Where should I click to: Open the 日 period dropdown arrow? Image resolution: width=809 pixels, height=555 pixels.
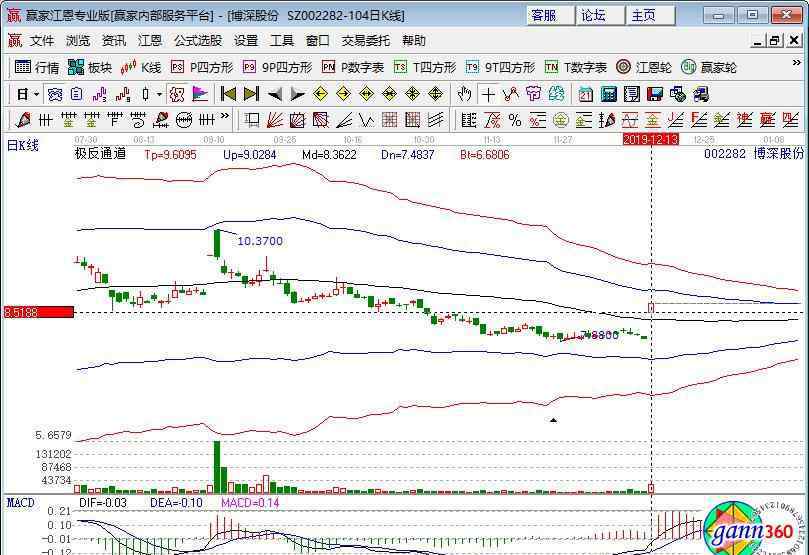[x=37, y=94]
